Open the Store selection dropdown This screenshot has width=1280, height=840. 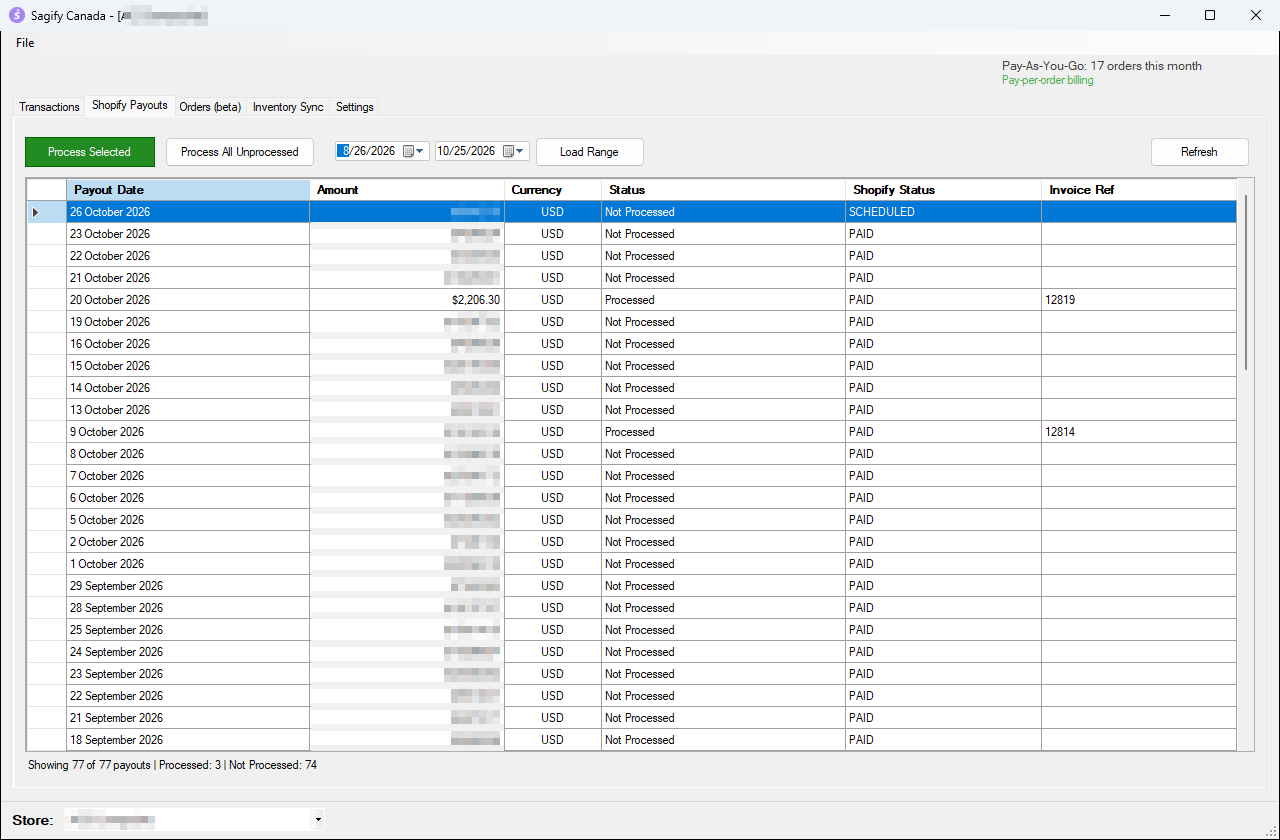[194, 820]
